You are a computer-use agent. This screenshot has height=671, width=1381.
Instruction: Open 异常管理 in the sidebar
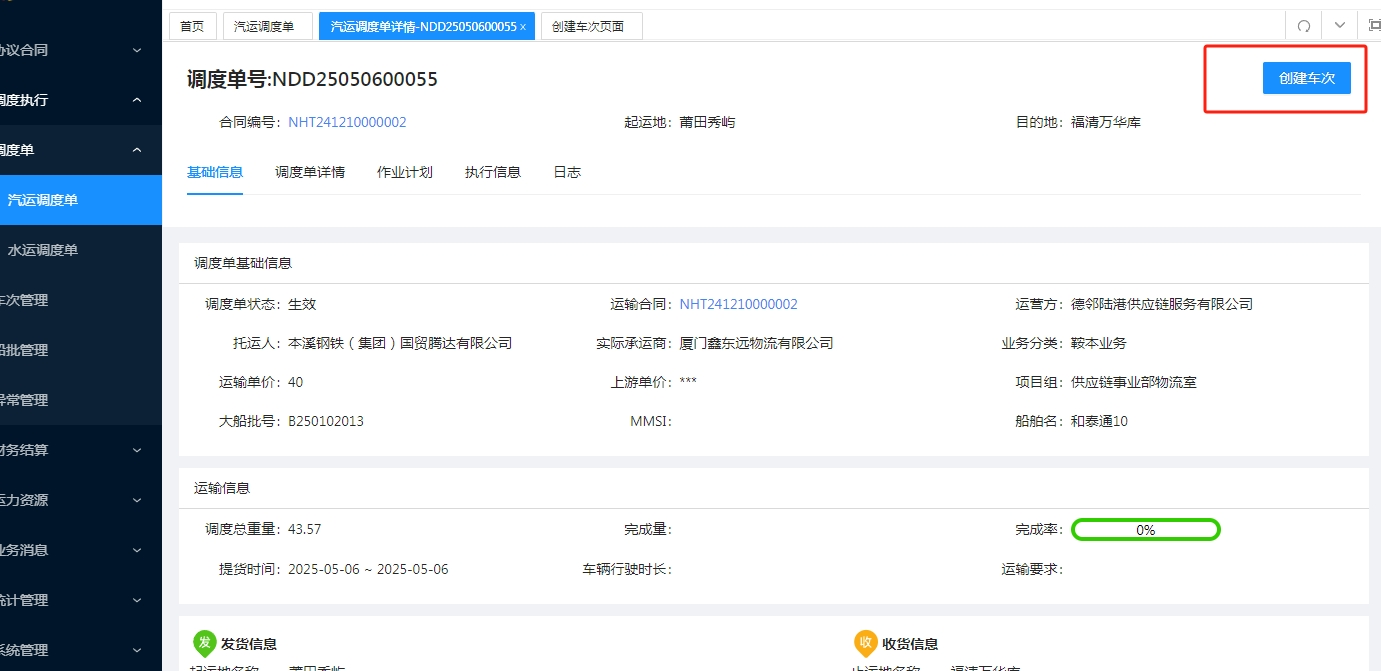(x=81, y=400)
